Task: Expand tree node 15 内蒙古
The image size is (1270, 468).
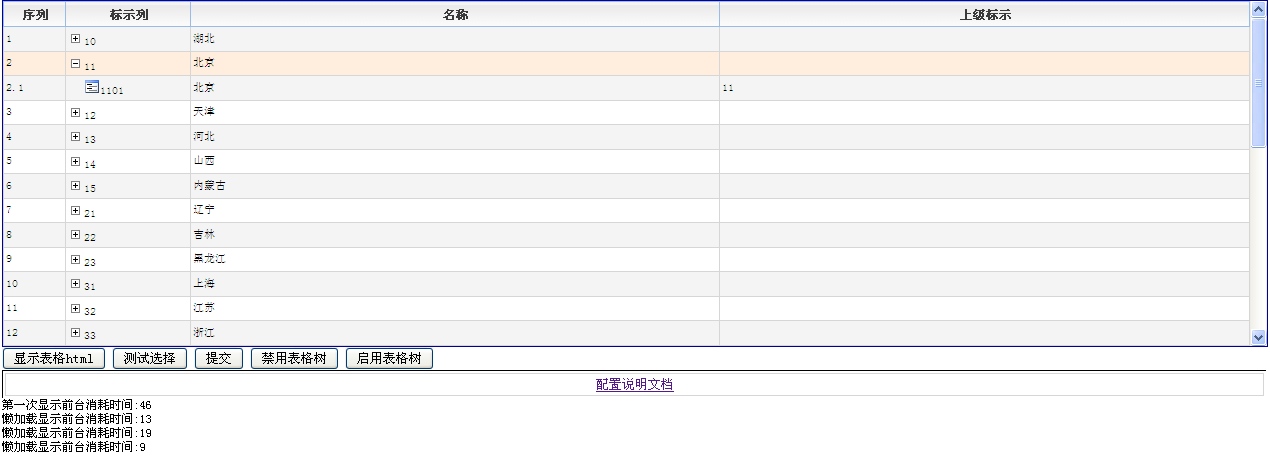Action: 76,185
